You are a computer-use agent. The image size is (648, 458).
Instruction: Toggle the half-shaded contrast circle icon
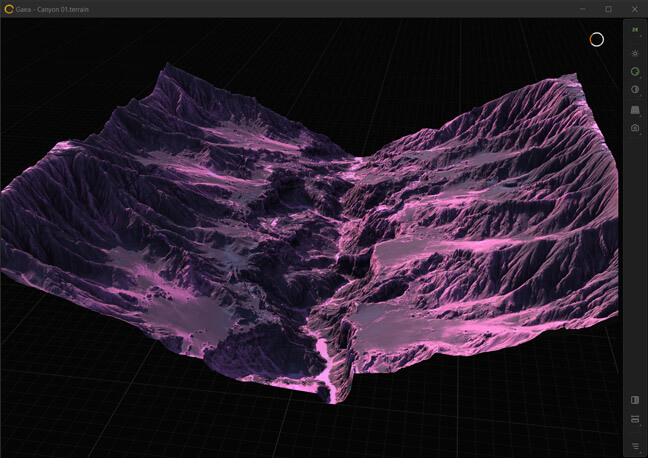[635, 90]
